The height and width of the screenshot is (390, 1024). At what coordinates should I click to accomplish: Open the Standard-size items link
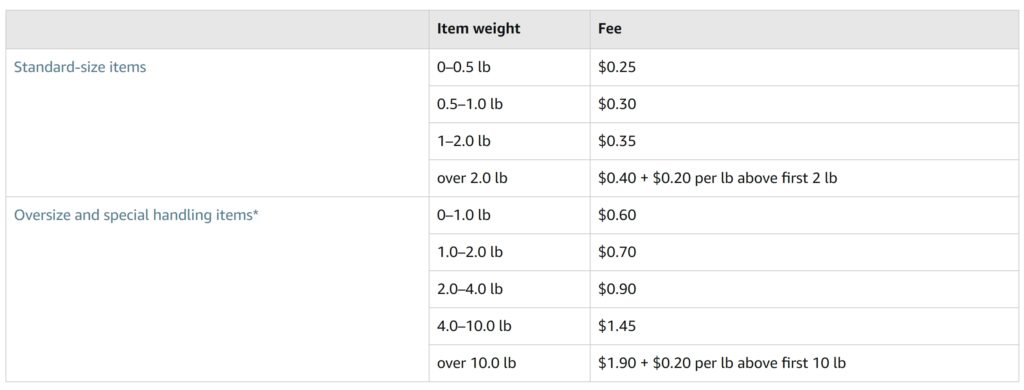pyautogui.click(x=80, y=67)
